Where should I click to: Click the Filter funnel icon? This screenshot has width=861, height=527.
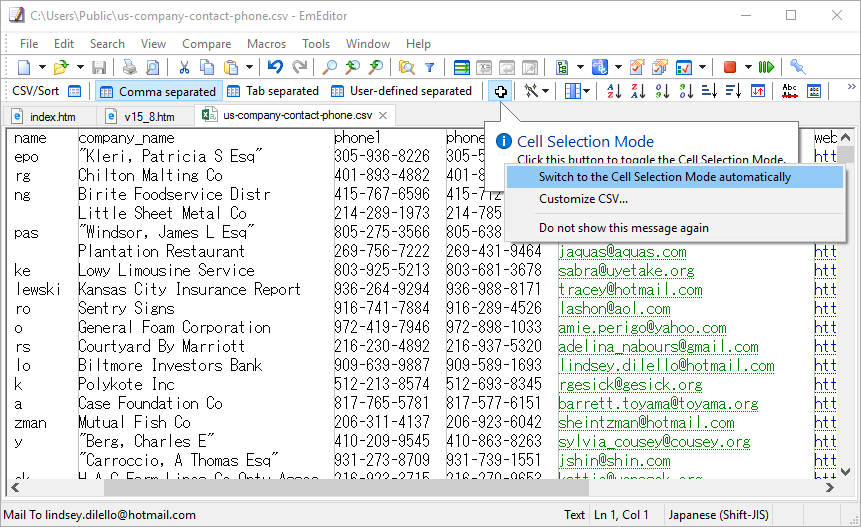[x=430, y=68]
